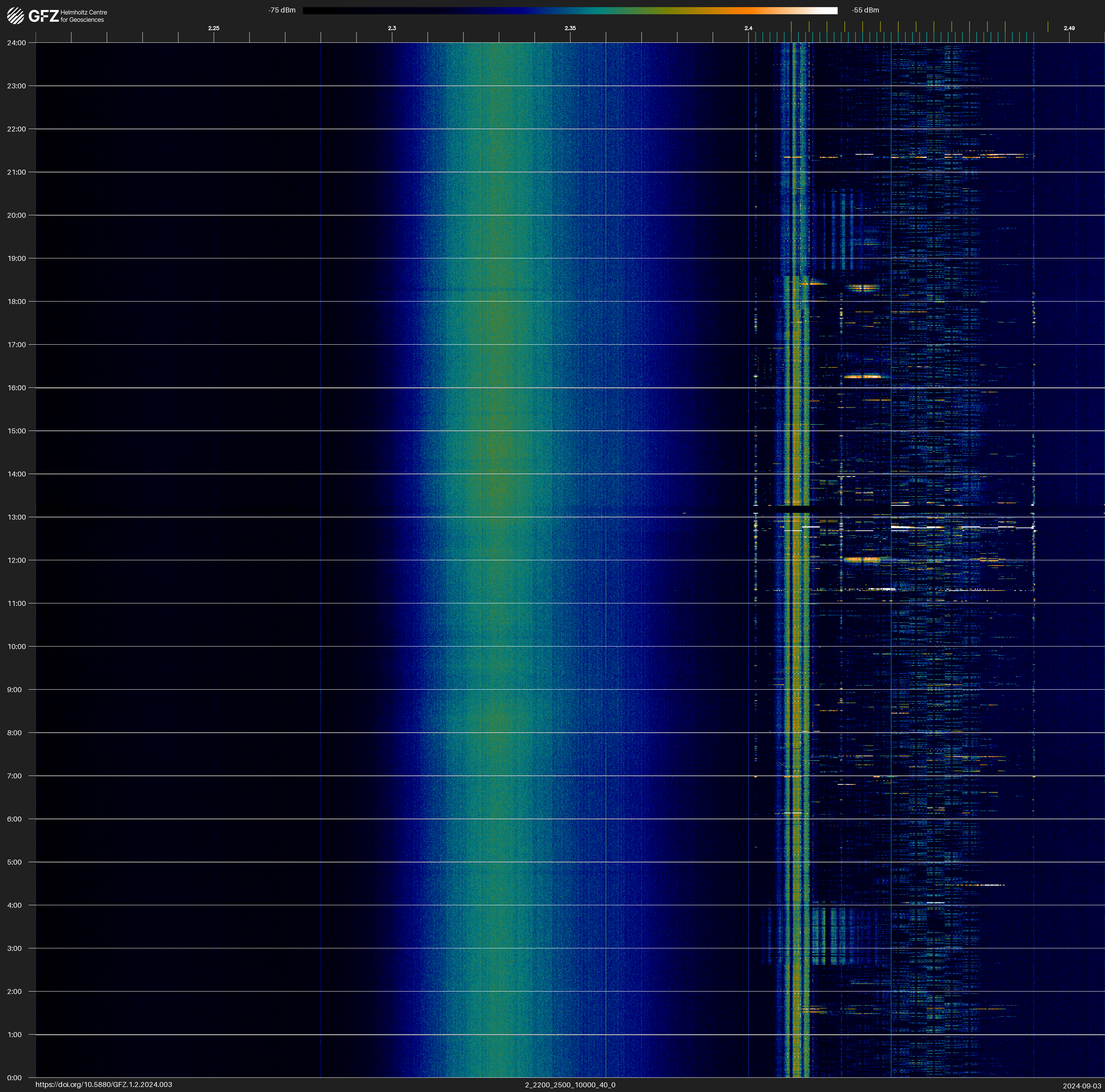Screen dimensions: 1105x1092
Task: Select the 21:00 time marker
Action: 16,172
